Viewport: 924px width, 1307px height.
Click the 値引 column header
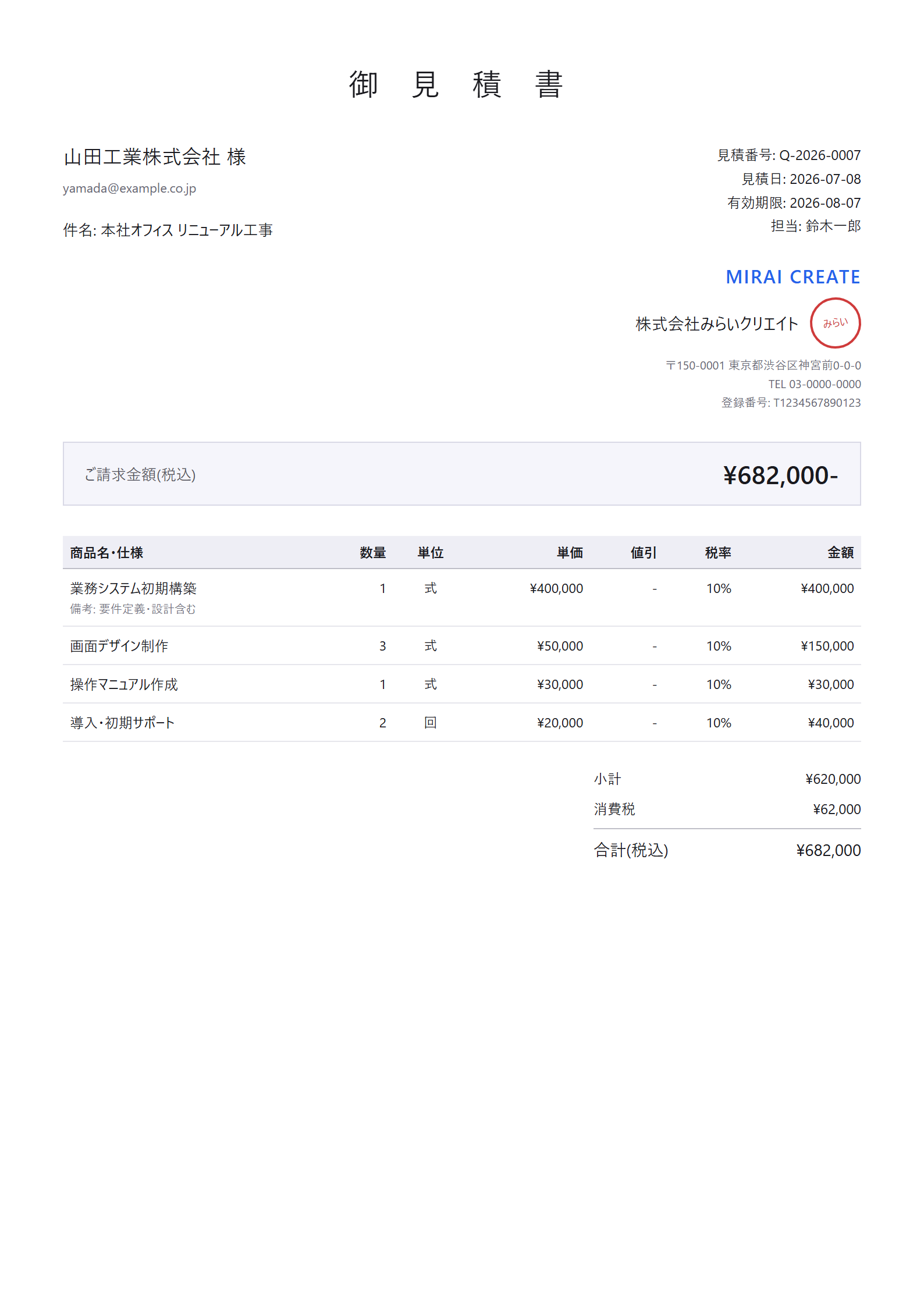point(644,553)
